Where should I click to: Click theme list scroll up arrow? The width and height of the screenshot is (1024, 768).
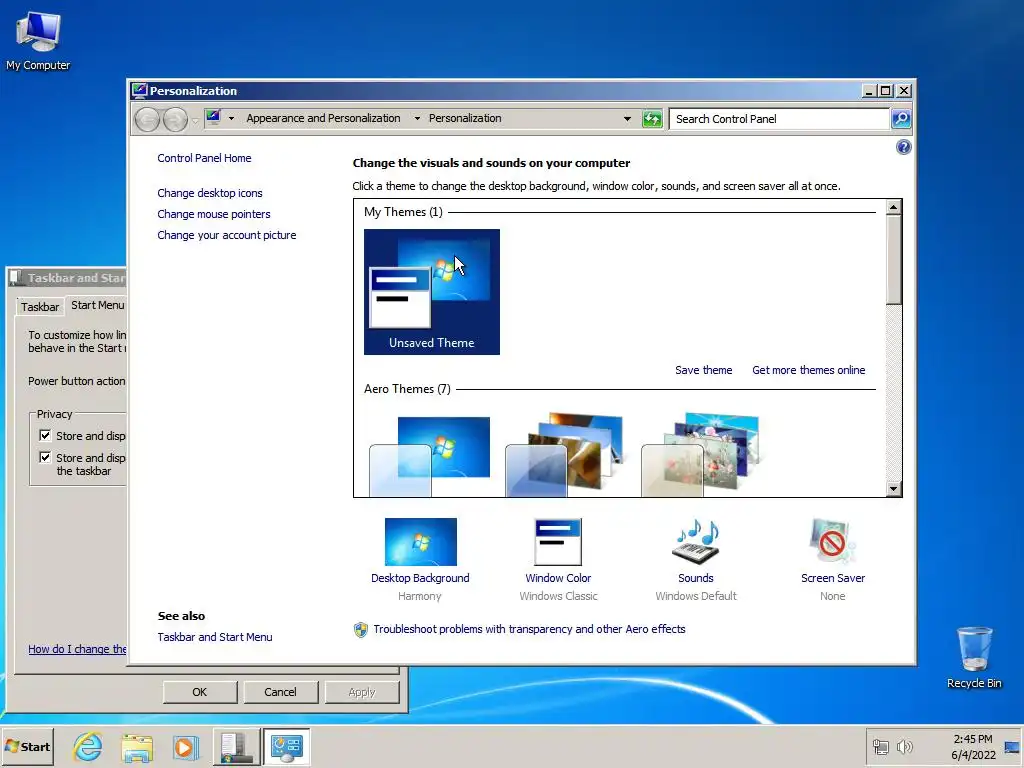[893, 208]
